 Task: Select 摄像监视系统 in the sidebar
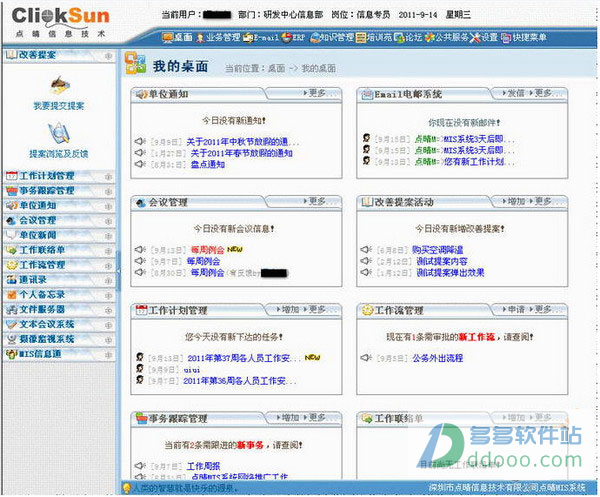coord(59,339)
